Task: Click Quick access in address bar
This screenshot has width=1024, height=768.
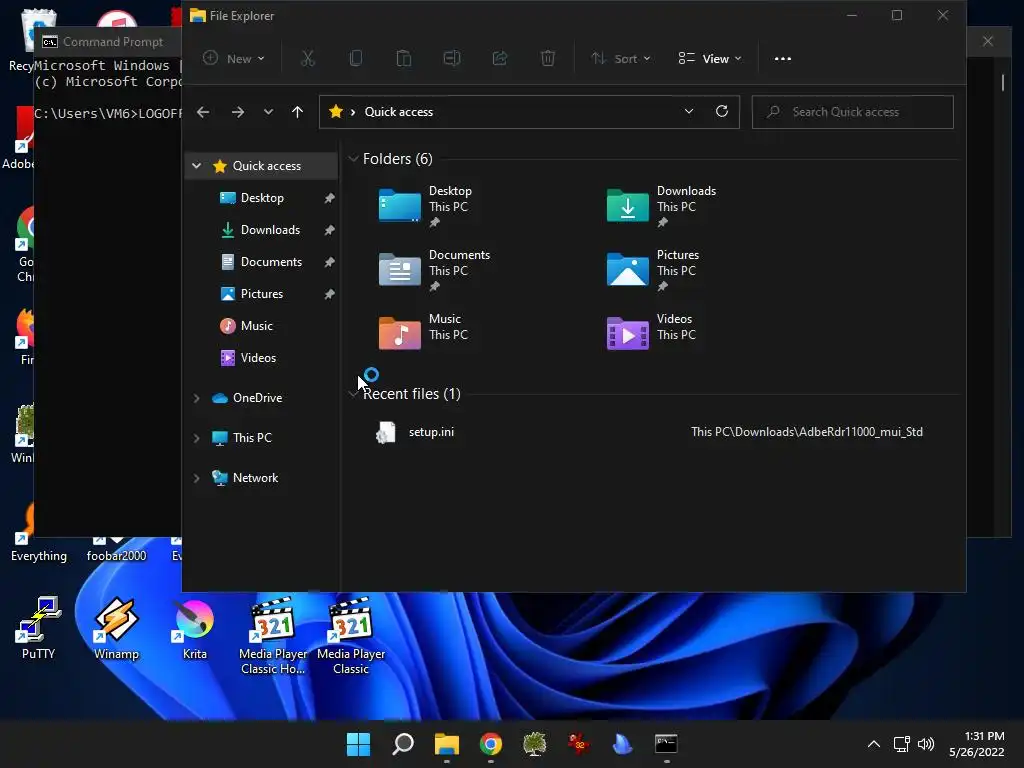Action: 398,112
